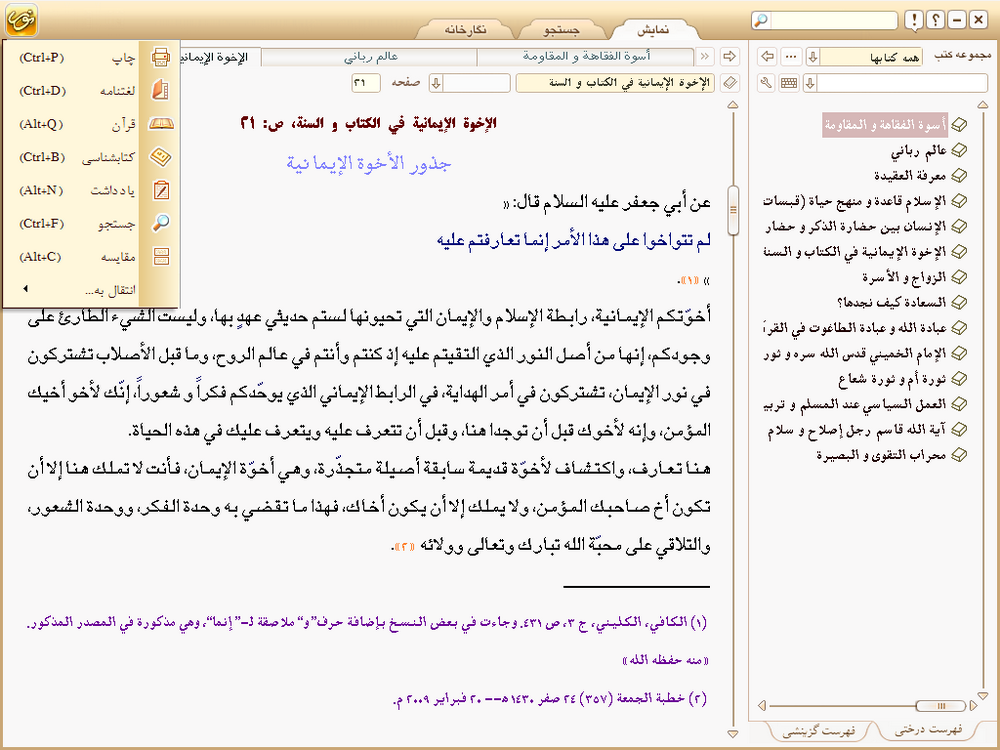The height and width of the screenshot is (750, 1000).
Task: Click the top-right search input field
Action: (833, 20)
